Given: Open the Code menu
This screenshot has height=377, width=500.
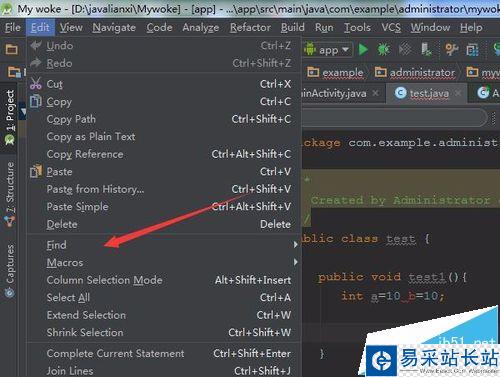Looking at the screenshot, I should click(159, 27).
